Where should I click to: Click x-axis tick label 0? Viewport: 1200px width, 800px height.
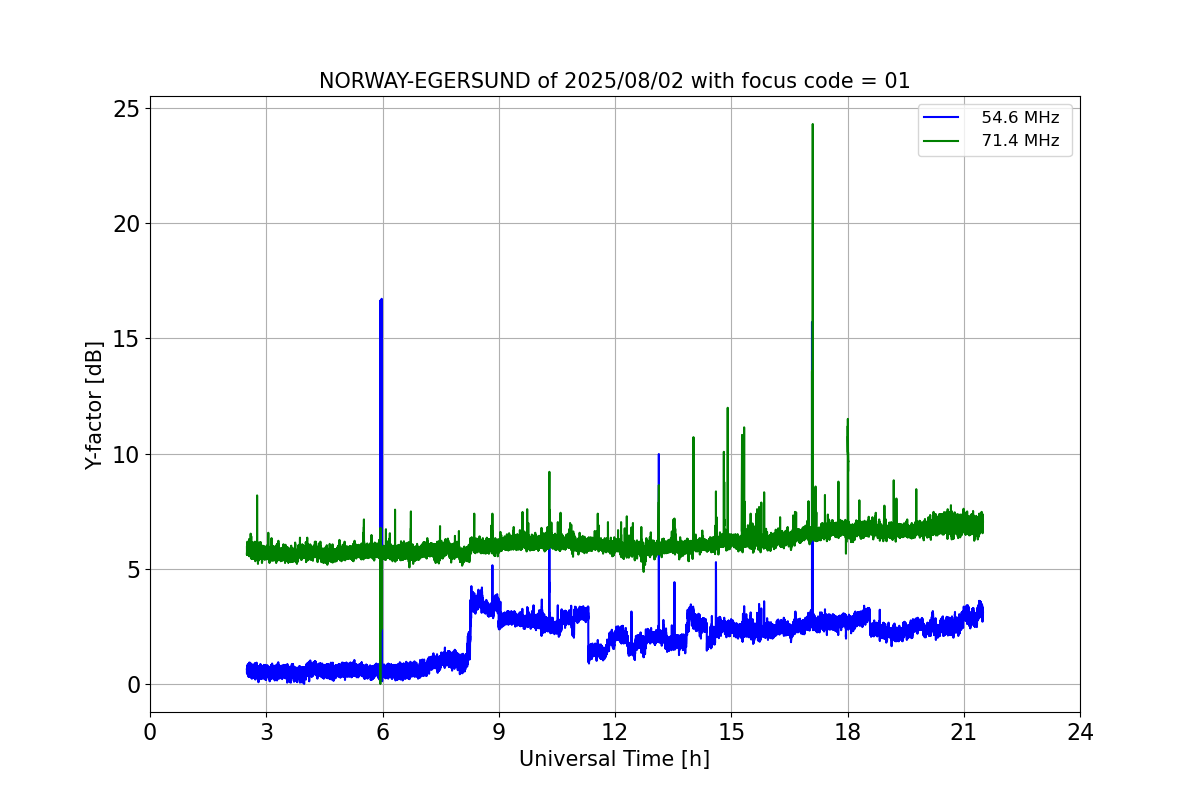point(150,732)
